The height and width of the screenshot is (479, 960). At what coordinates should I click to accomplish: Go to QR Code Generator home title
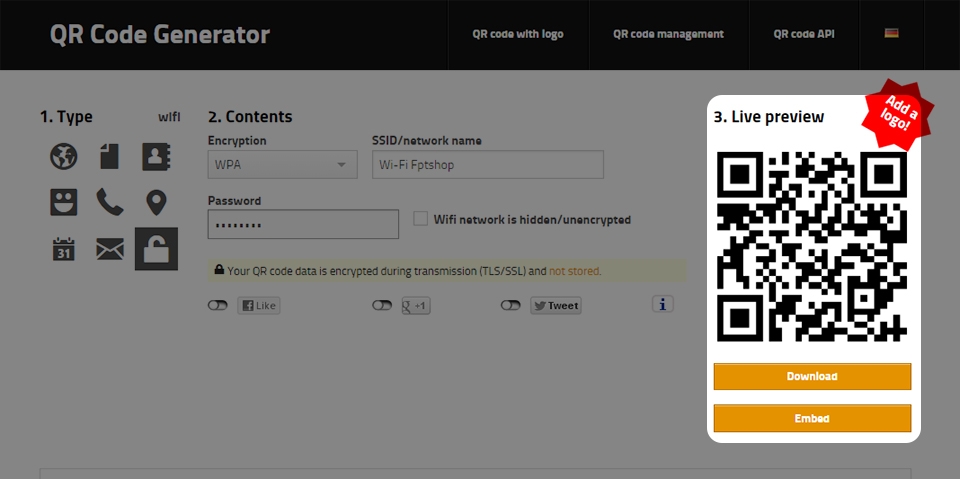[160, 34]
